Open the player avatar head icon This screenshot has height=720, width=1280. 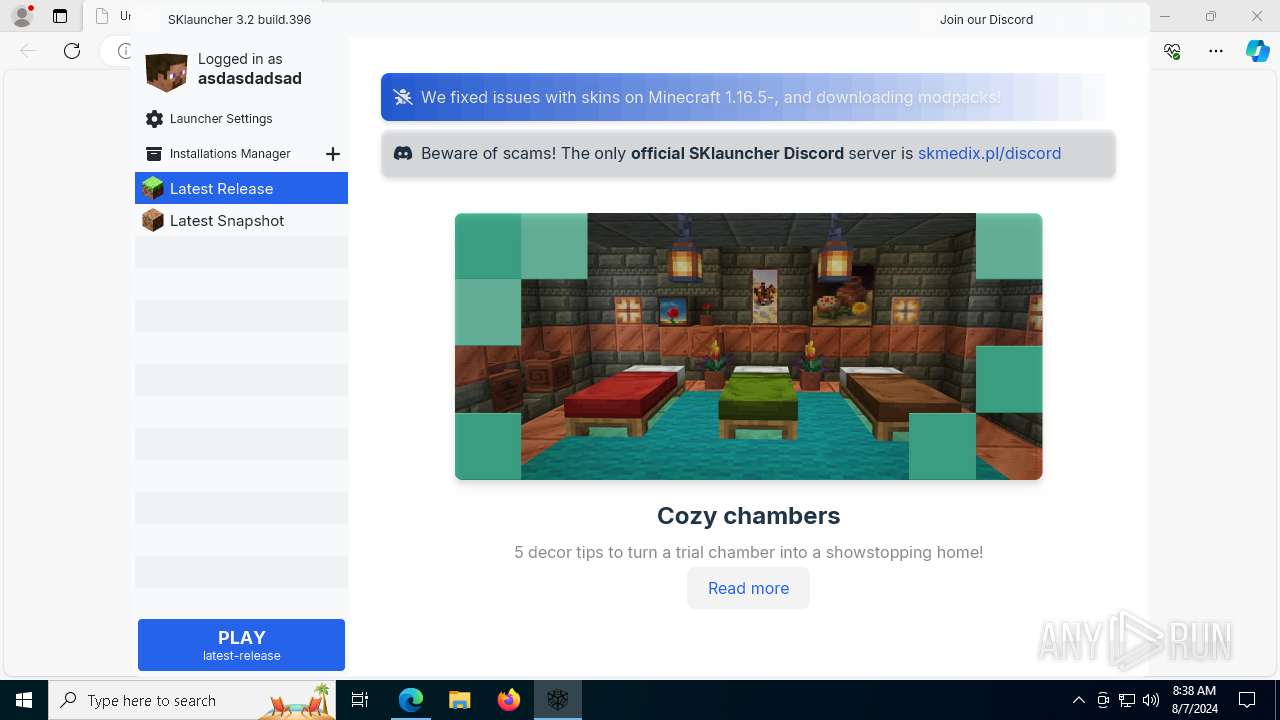(x=166, y=72)
